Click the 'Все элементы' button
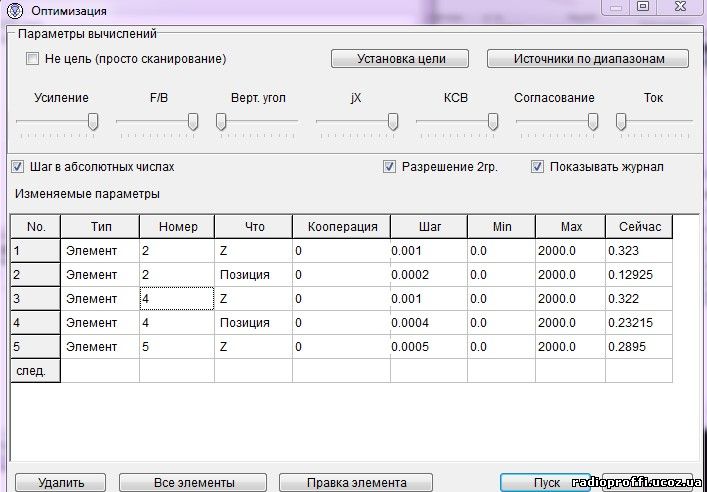707x492 pixels. (x=193, y=483)
